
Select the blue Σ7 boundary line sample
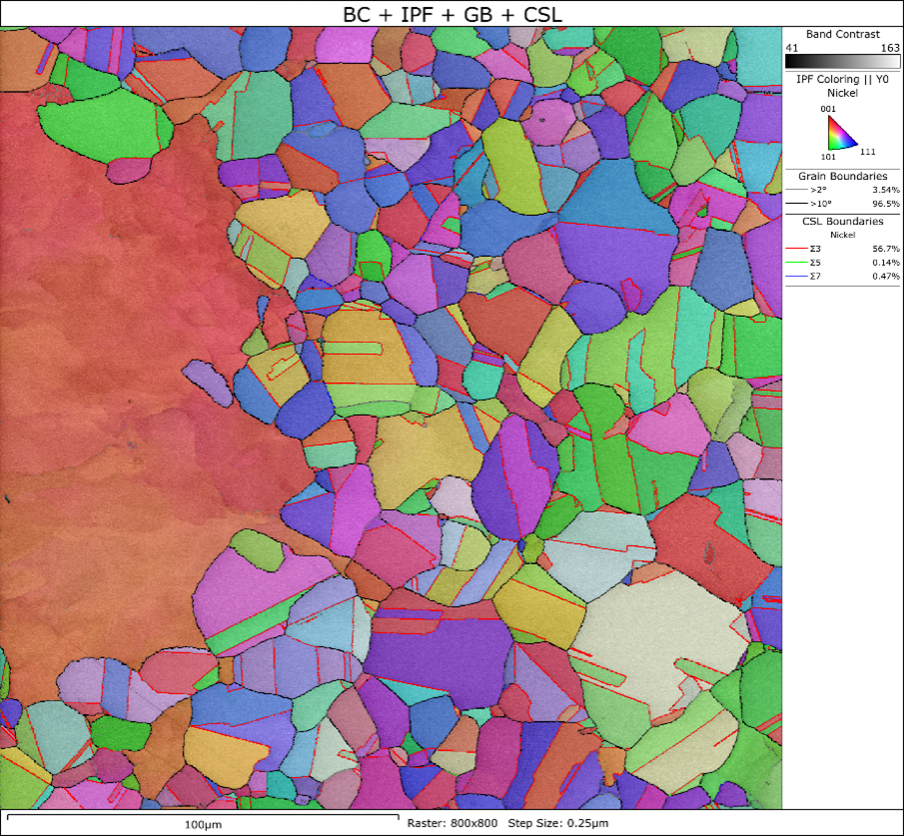[x=797, y=275]
